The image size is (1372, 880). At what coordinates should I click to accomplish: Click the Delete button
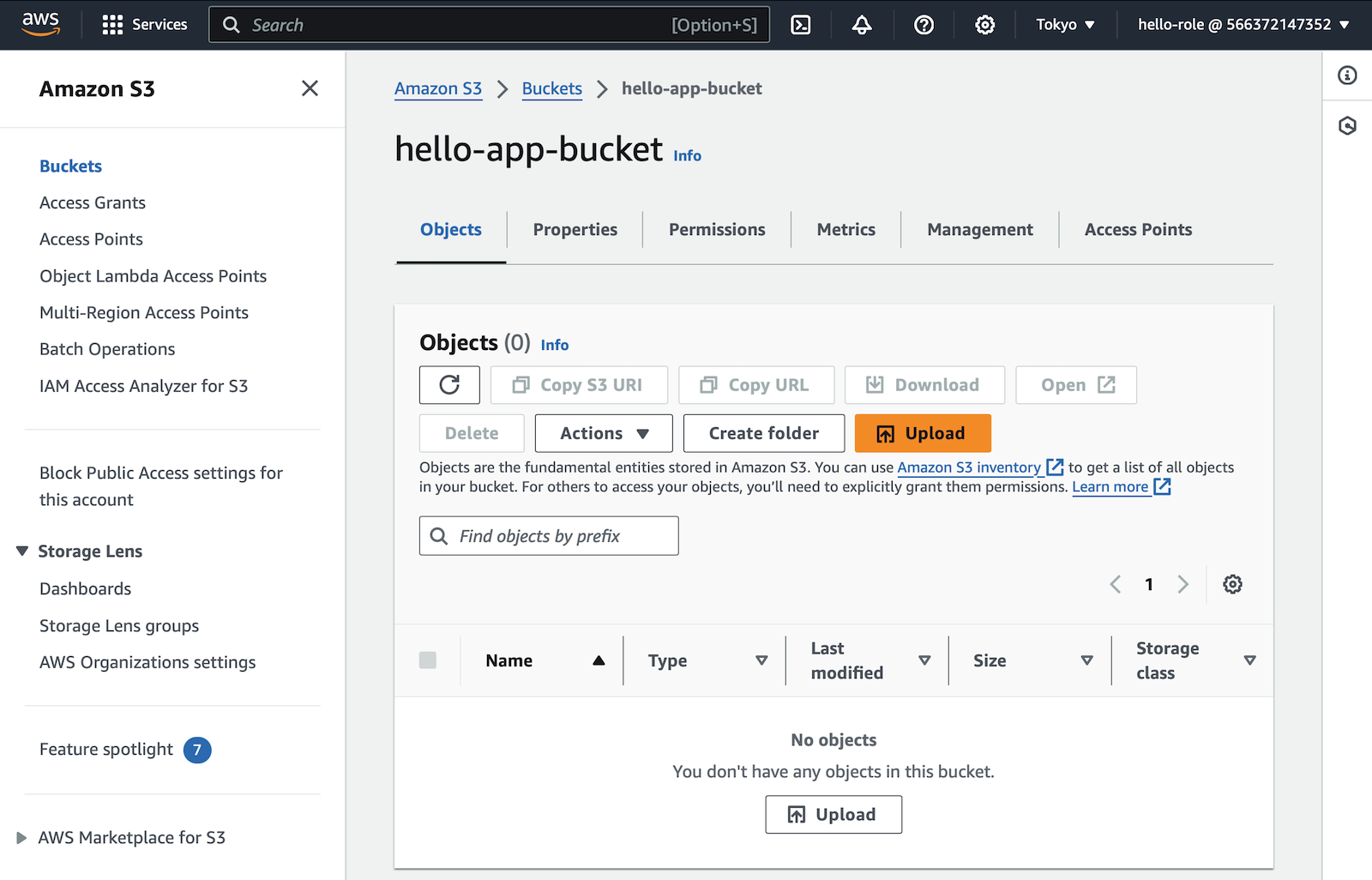[472, 433]
